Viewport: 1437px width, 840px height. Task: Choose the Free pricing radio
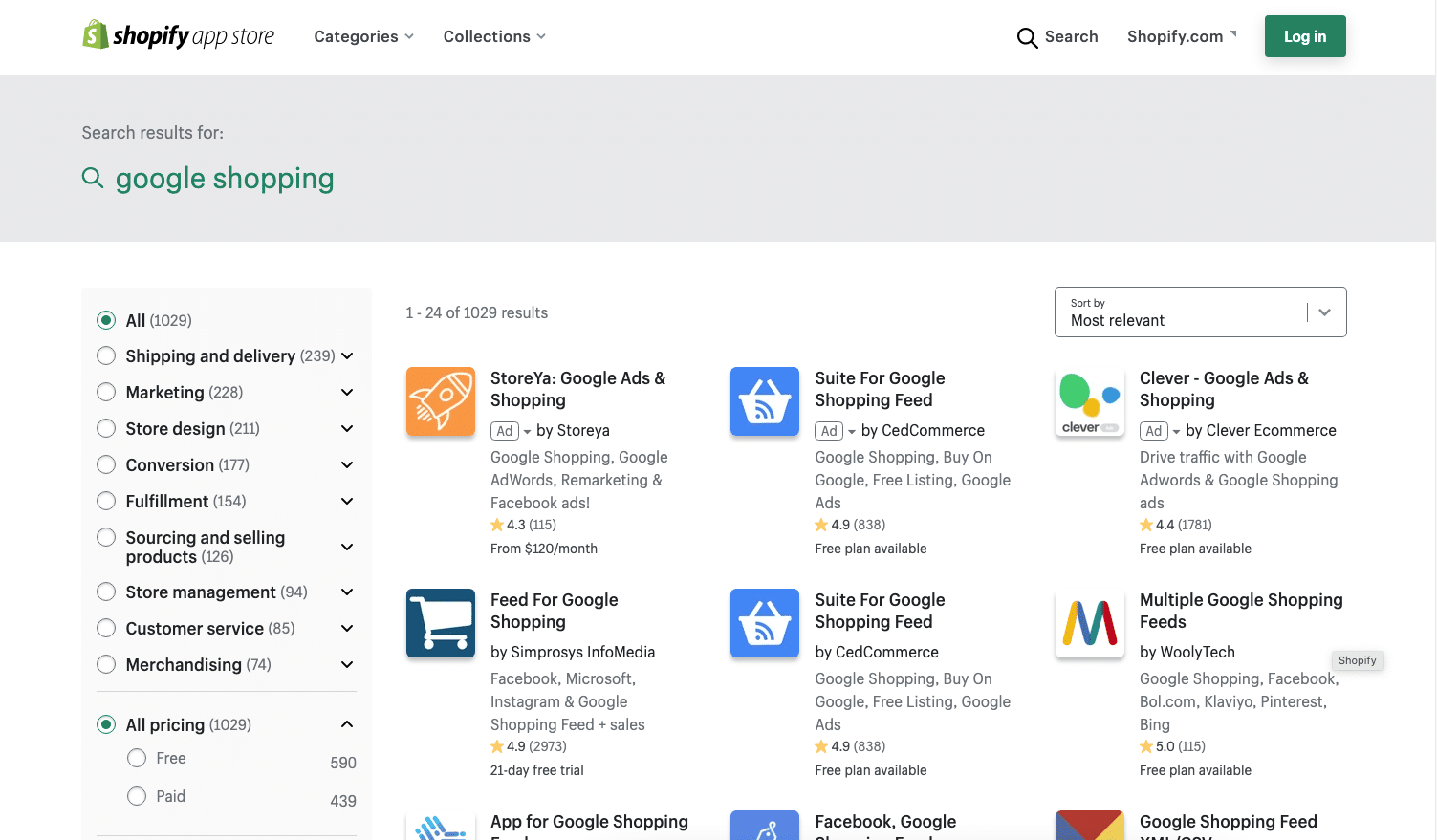coord(137,758)
